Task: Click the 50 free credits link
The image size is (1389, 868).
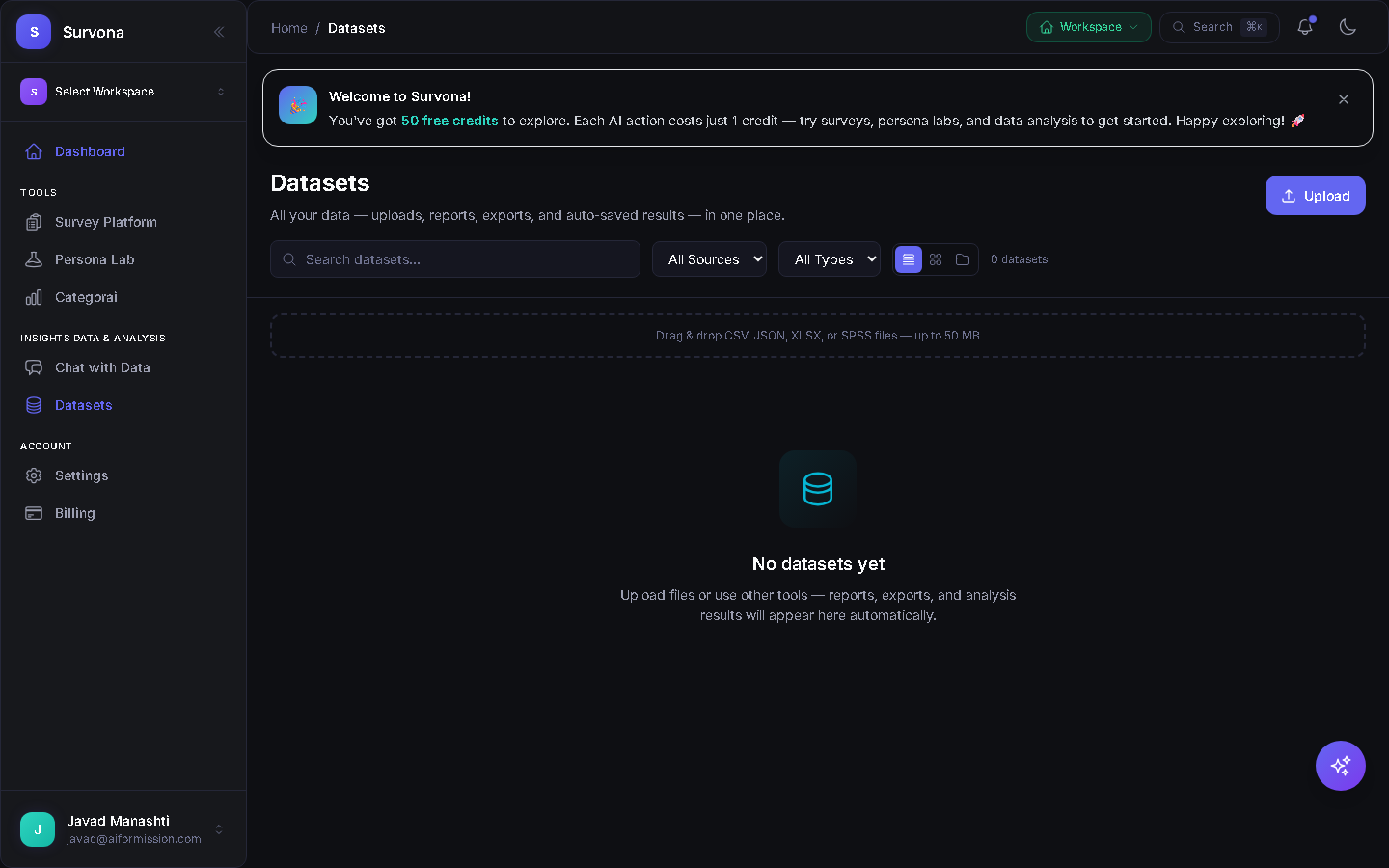Action: tap(449, 121)
